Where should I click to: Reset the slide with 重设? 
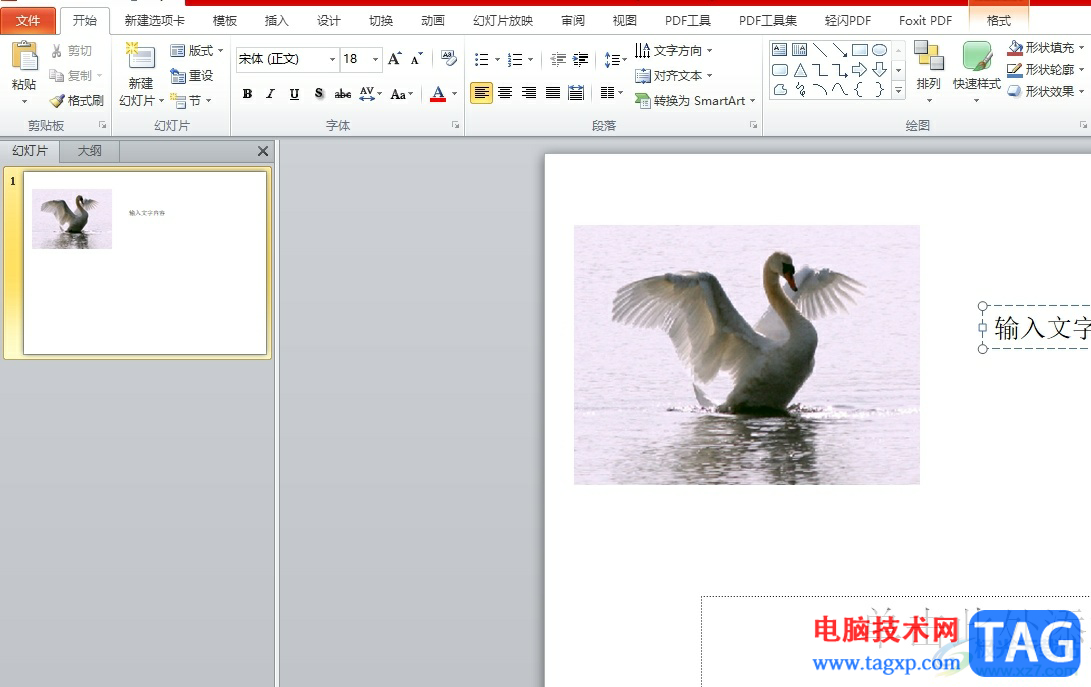192,76
